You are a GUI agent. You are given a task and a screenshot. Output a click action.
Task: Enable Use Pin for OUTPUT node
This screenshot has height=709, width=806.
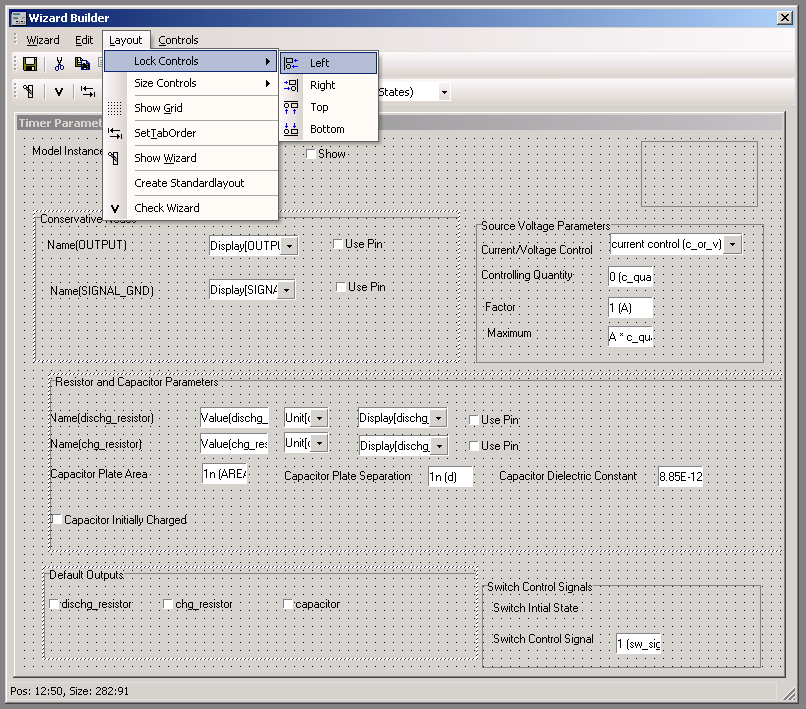[x=338, y=245]
